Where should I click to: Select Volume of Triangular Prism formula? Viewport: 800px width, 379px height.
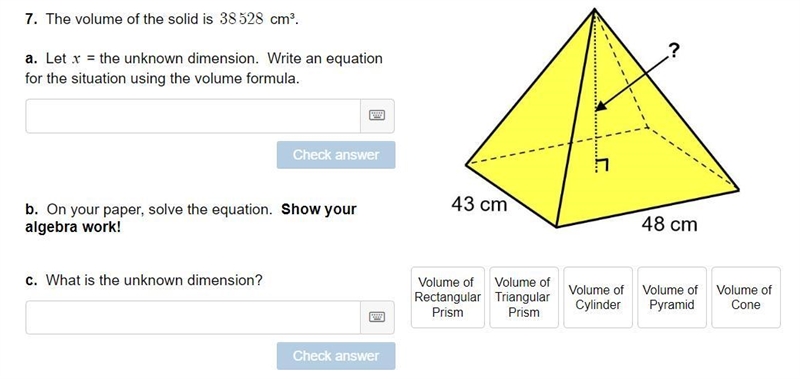[523, 297]
